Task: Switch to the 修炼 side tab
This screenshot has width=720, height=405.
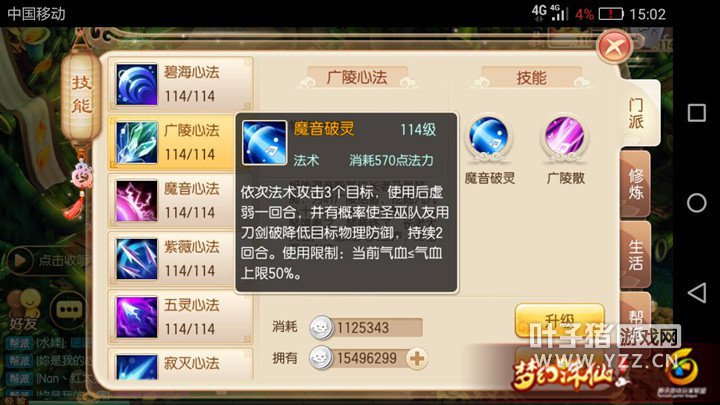Action: (x=636, y=184)
